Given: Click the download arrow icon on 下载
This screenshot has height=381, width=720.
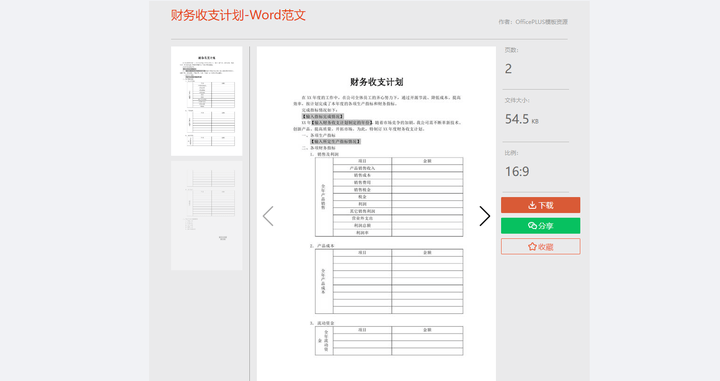Looking at the screenshot, I should (x=532, y=205).
